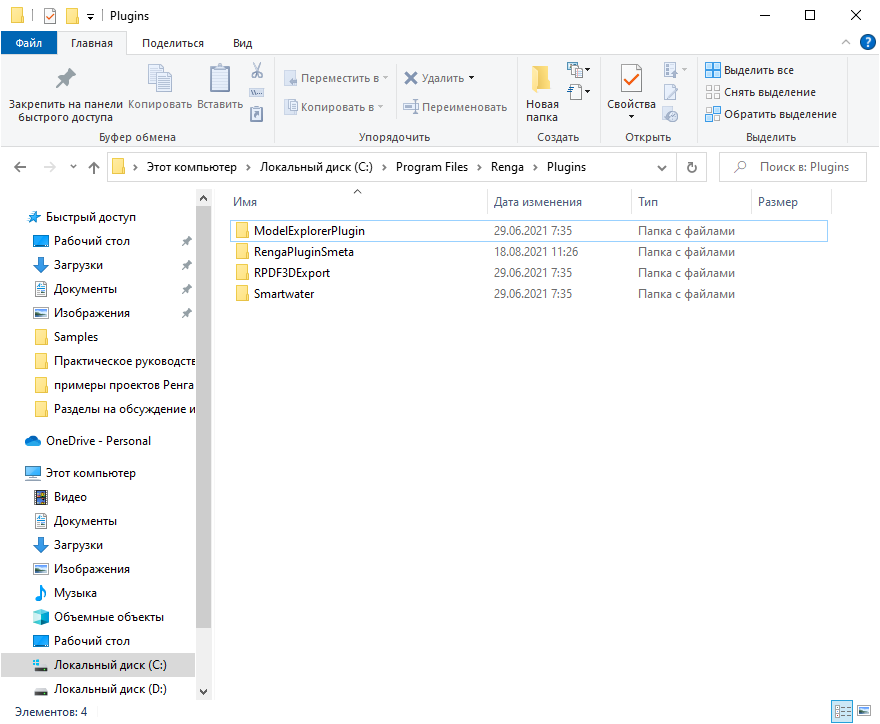
Task: Open the View ribbon tab
Action: [x=242, y=43]
